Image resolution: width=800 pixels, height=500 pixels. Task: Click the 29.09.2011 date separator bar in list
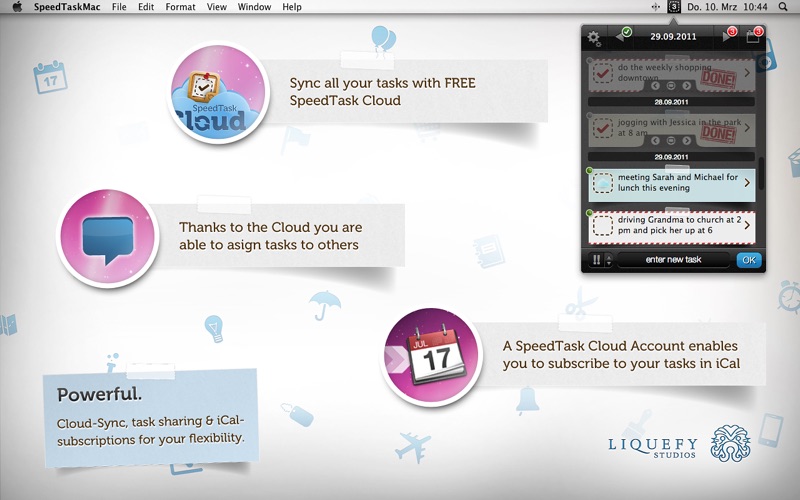pos(671,157)
